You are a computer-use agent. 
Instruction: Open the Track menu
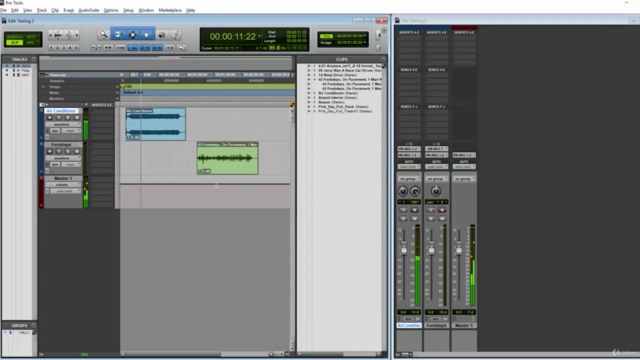[42, 10]
